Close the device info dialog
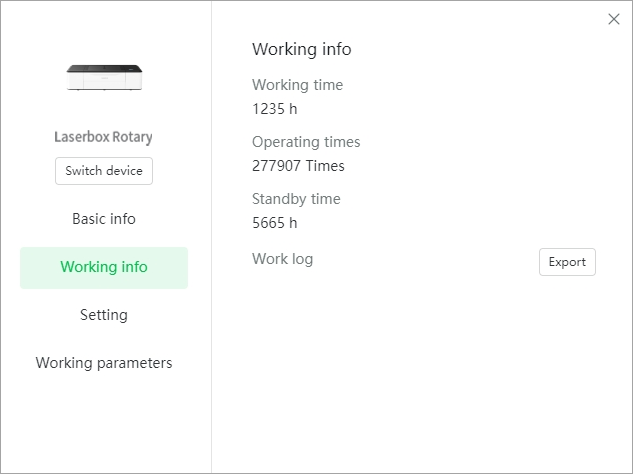633x474 pixels. pyautogui.click(x=614, y=19)
